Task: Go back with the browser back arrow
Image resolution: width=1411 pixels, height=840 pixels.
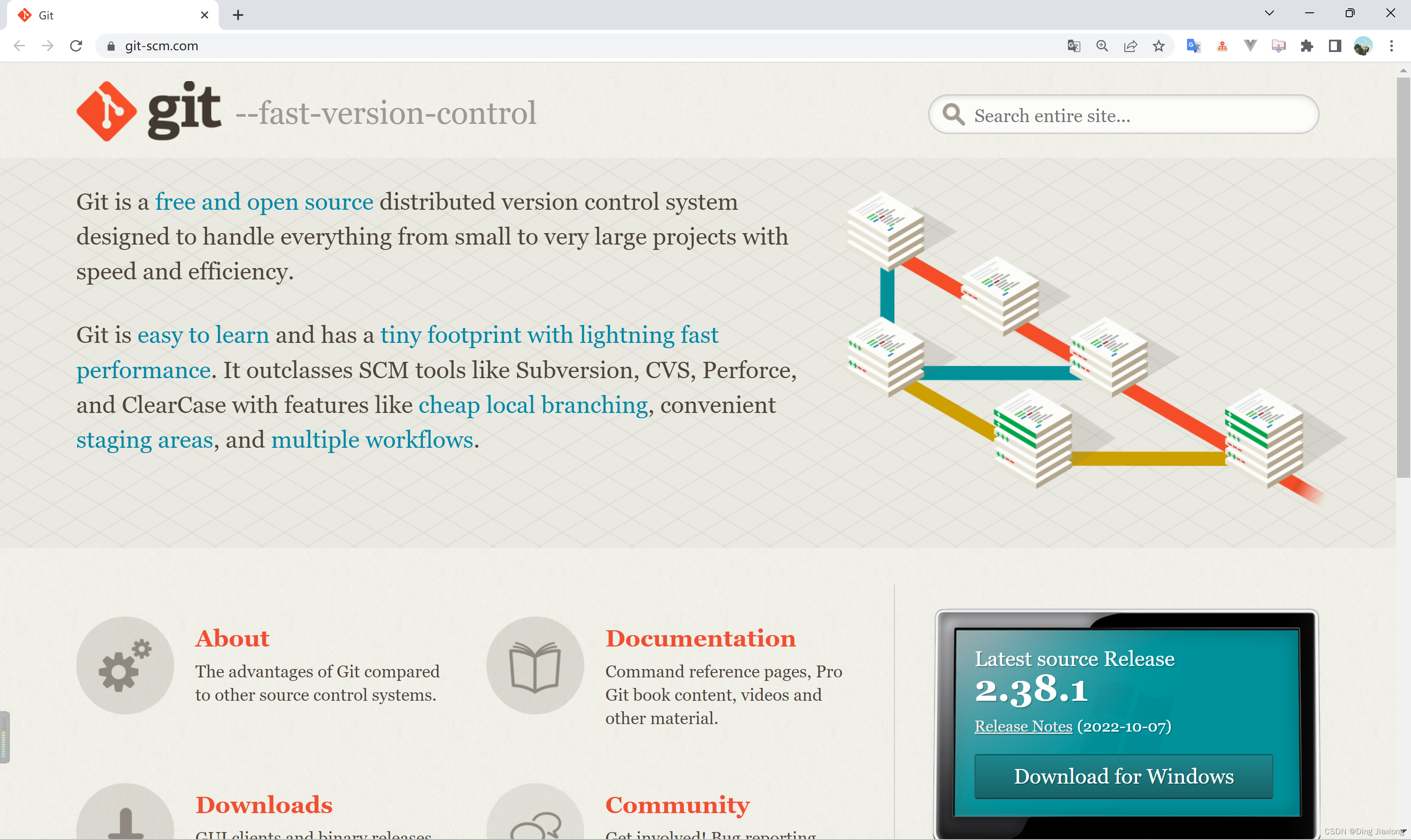Action: point(19,46)
